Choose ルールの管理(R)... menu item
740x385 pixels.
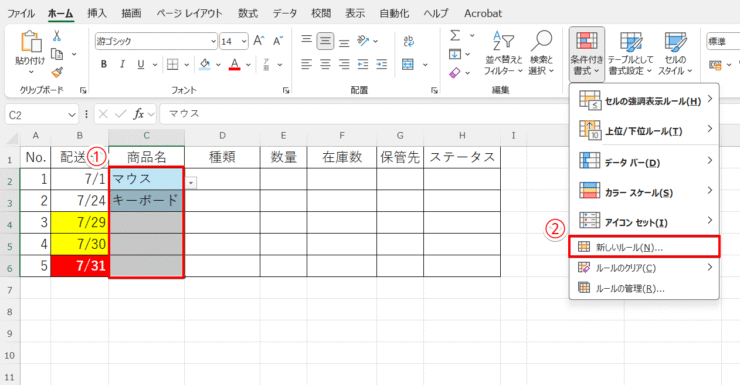coord(644,288)
